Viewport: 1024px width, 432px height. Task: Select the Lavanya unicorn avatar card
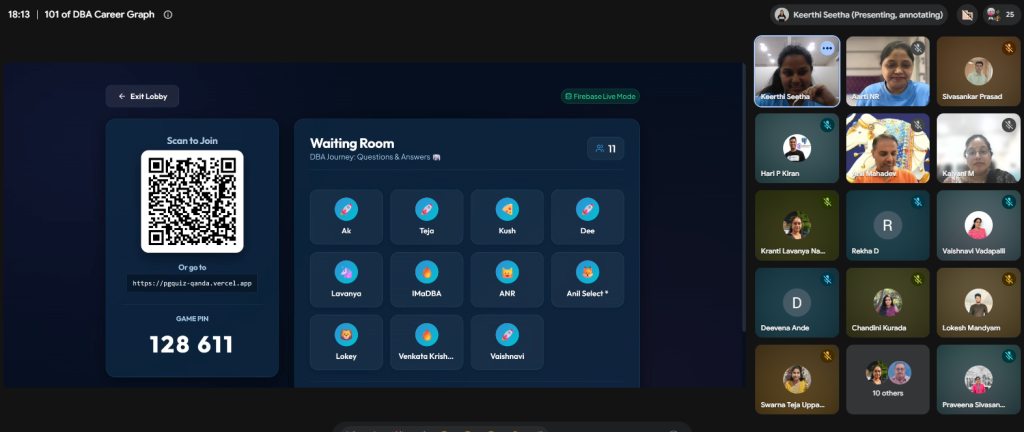click(x=346, y=279)
